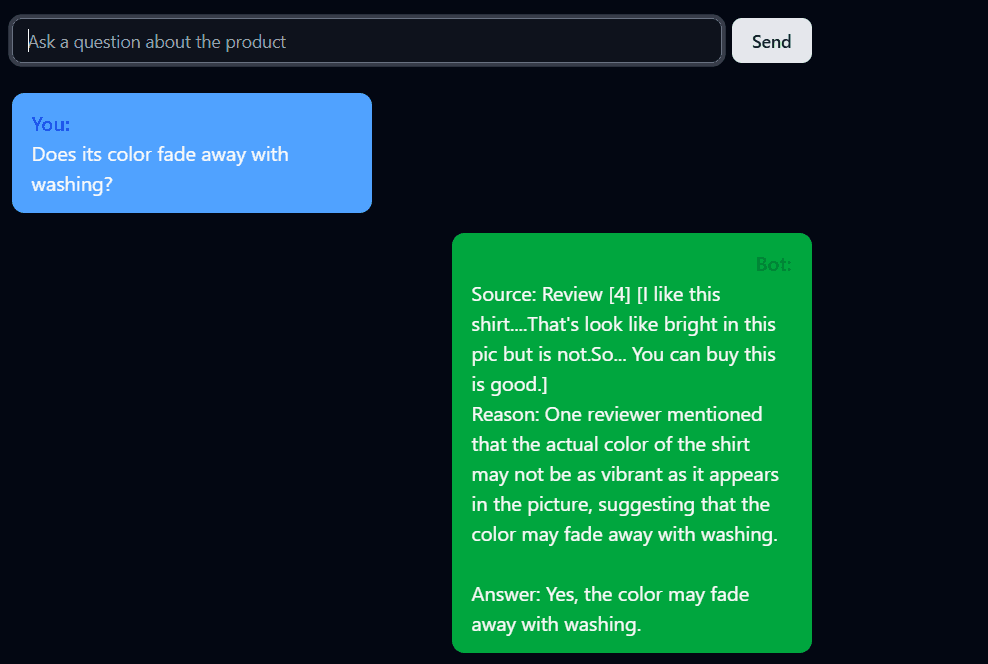Click the final "away with washing." answer line
This screenshot has width=988, height=664.
coord(556,625)
